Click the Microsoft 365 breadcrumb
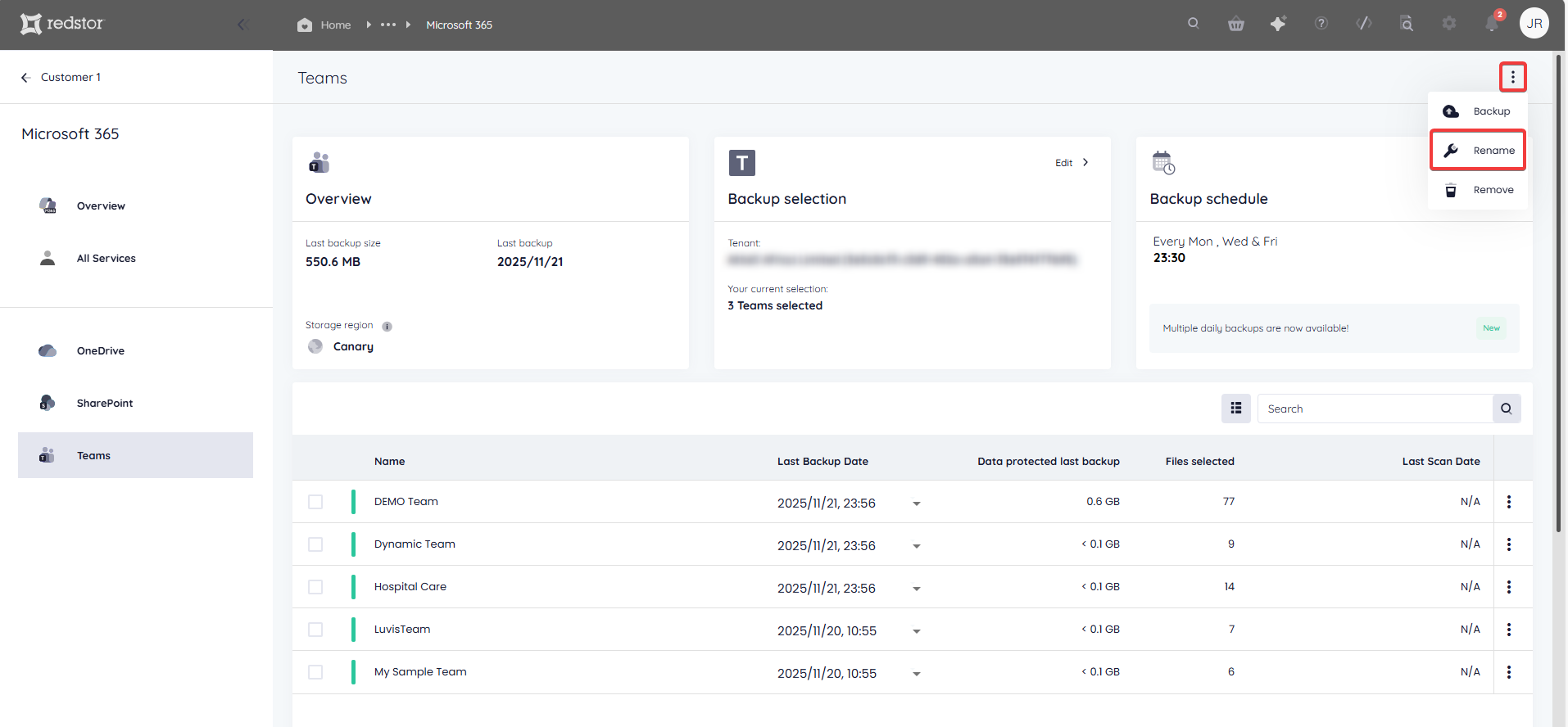This screenshot has height=727, width=1568. point(459,25)
